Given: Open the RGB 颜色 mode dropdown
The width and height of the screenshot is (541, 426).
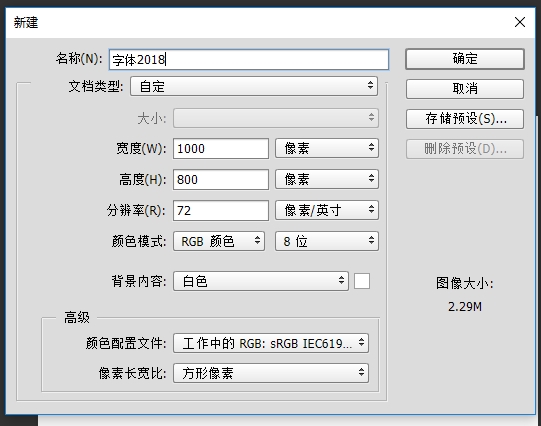Looking at the screenshot, I should pos(219,241).
